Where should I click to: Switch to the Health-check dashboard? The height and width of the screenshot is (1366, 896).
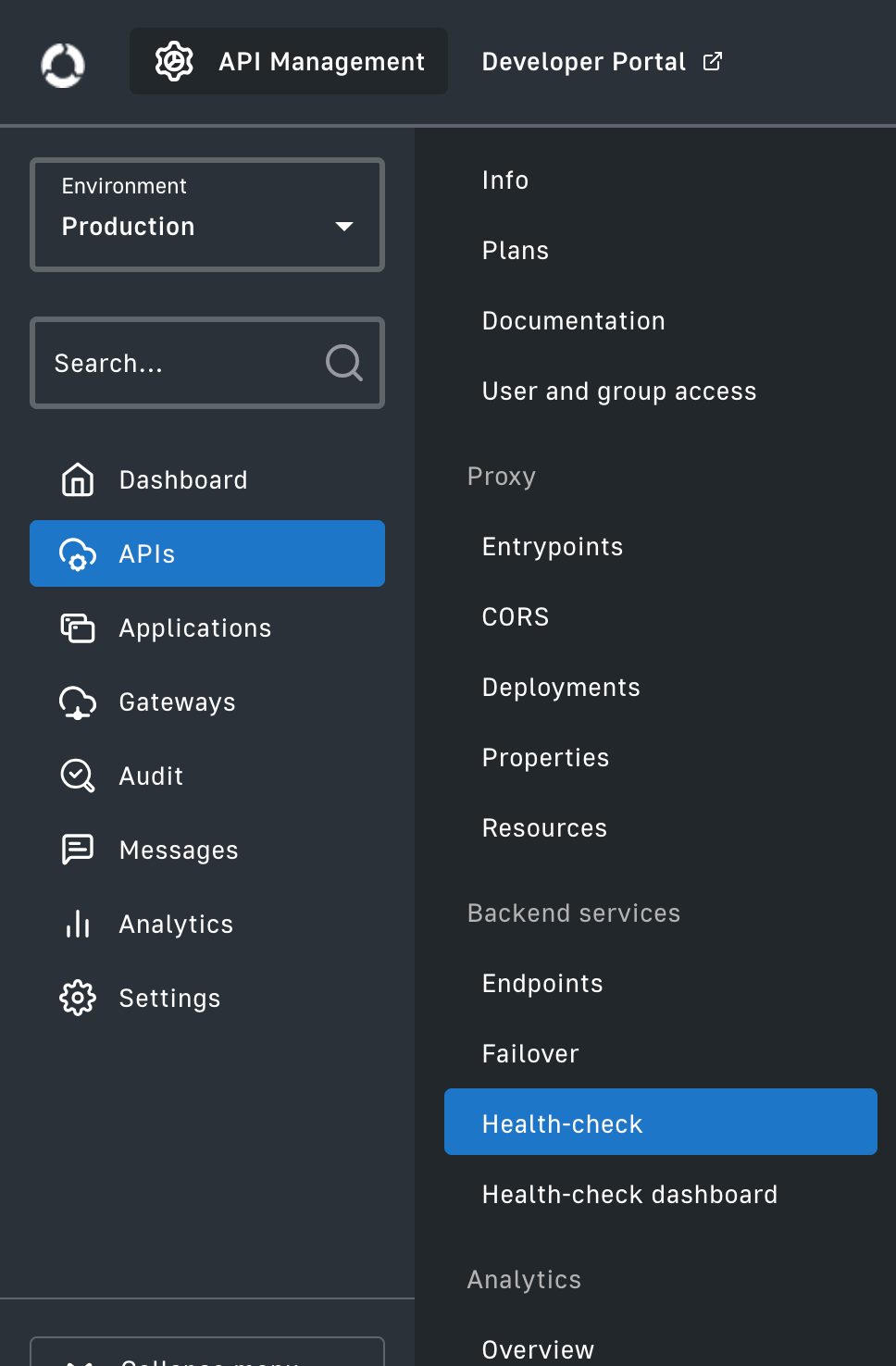tap(629, 1194)
